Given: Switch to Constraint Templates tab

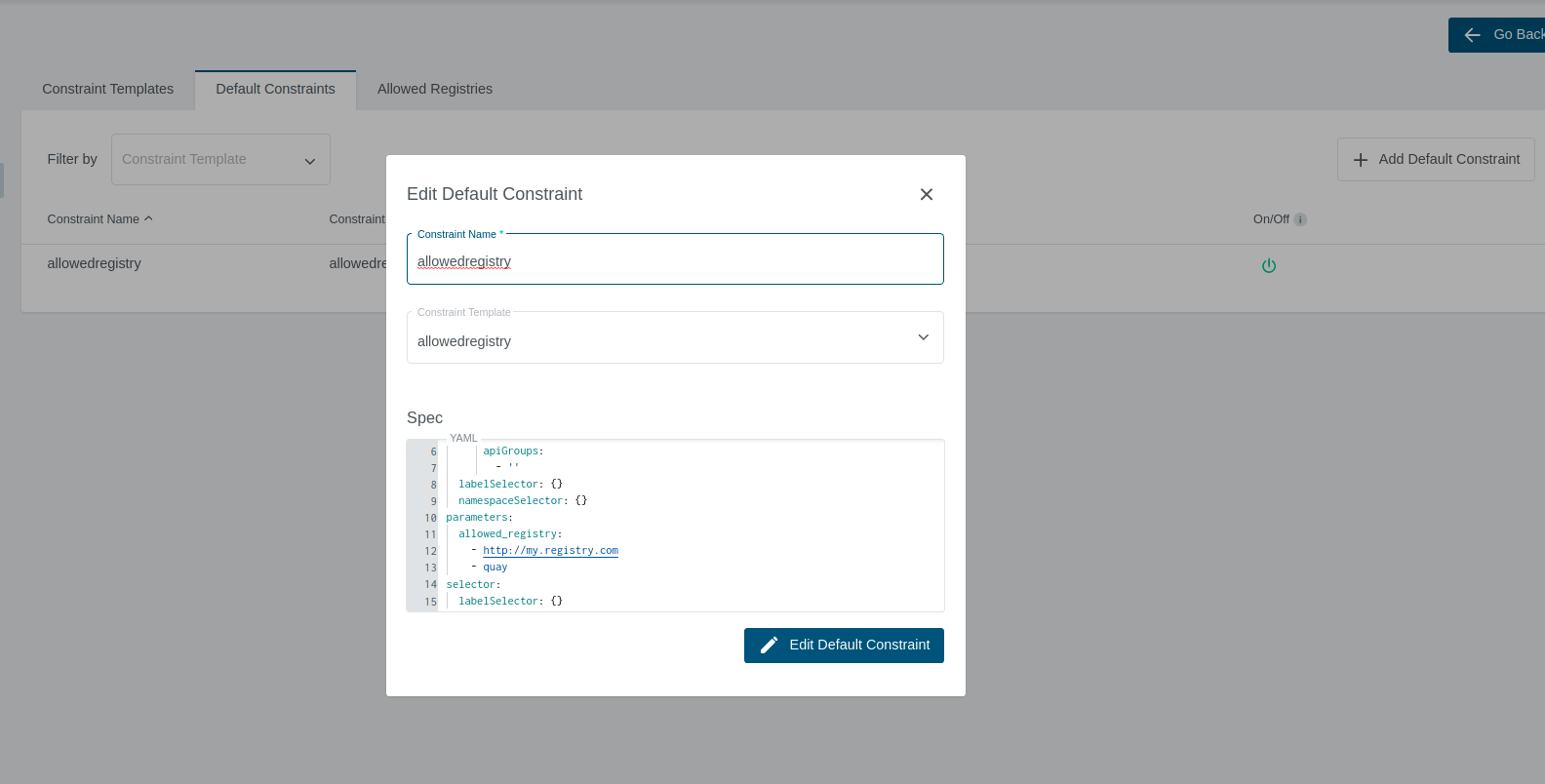Looking at the screenshot, I should (107, 89).
